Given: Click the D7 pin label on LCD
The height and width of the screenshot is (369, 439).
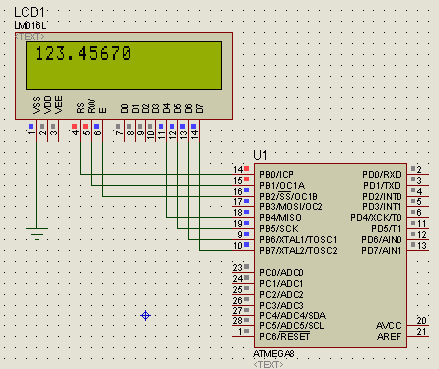Looking at the screenshot, I should click(x=199, y=108).
